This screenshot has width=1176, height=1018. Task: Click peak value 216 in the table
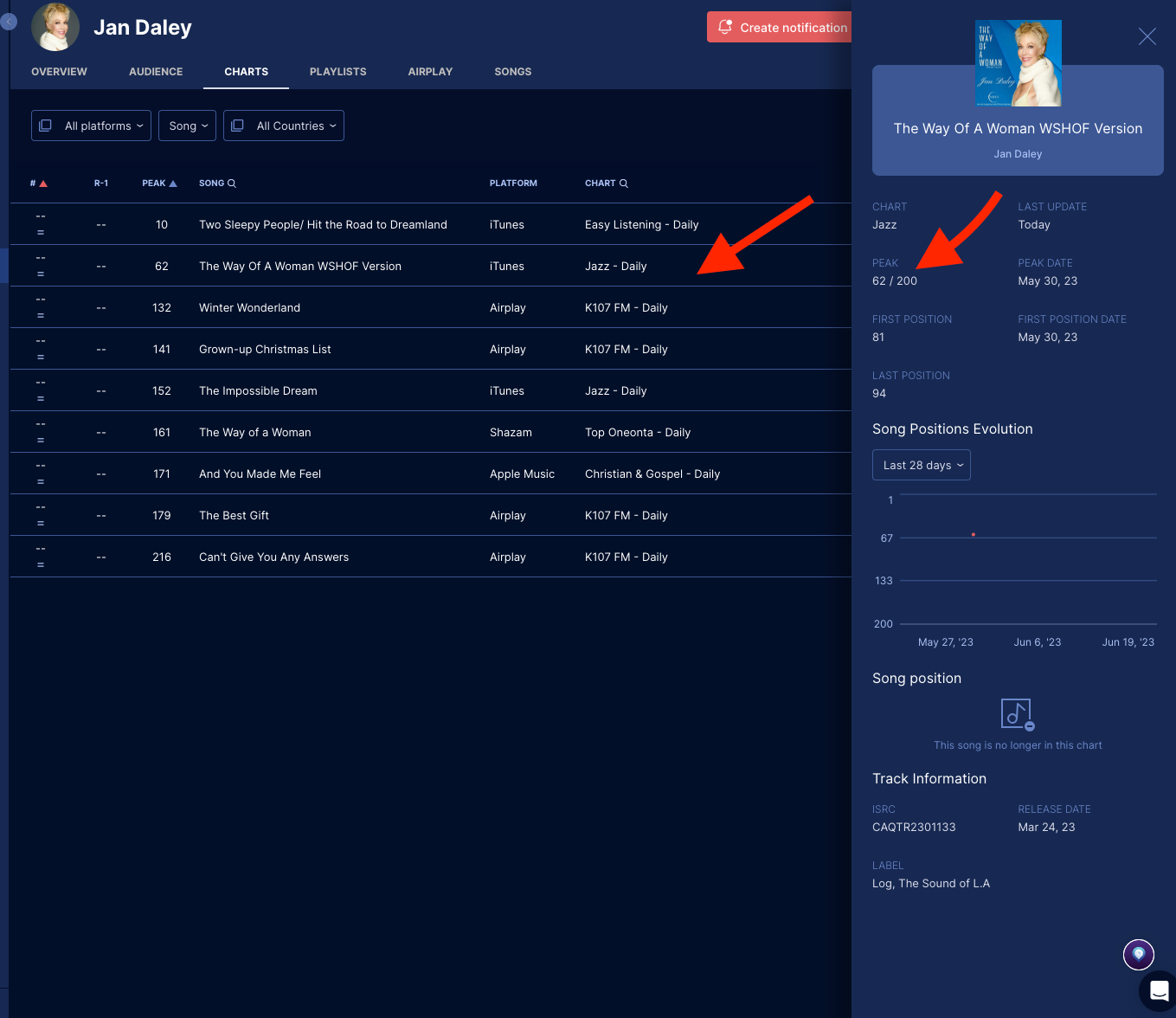pos(162,557)
